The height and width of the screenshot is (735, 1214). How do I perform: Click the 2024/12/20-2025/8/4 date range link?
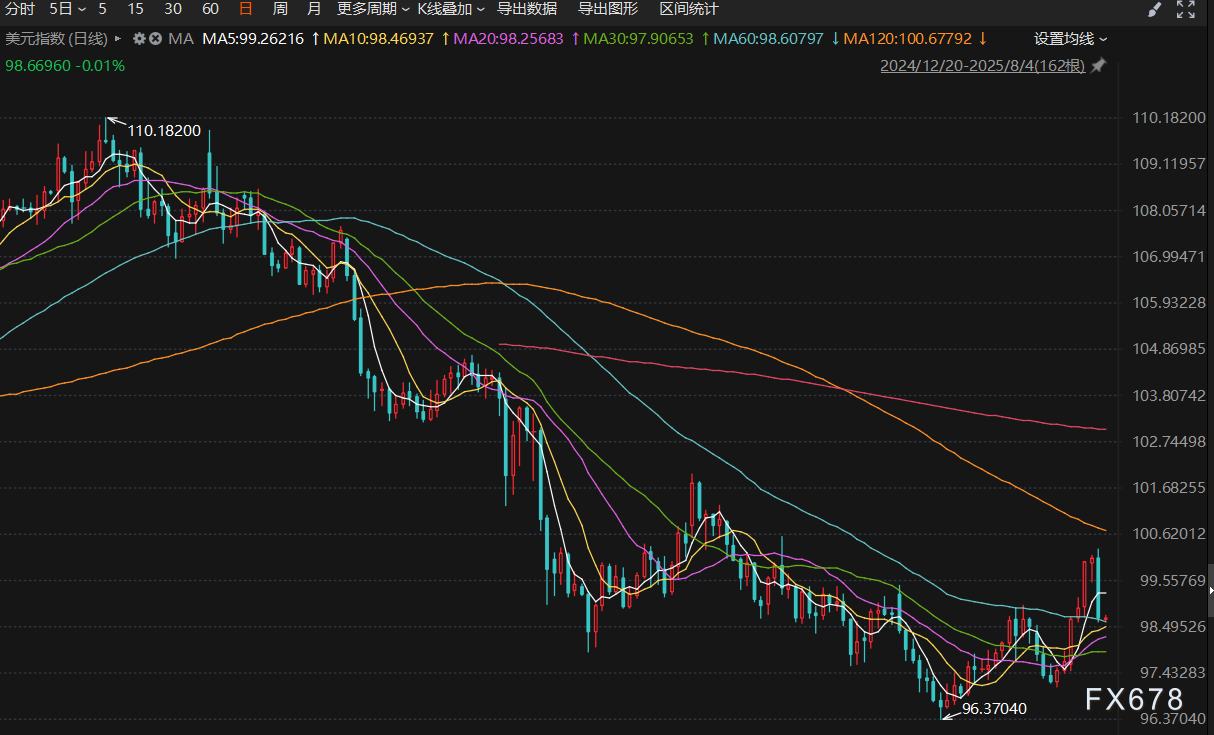(982, 66)
